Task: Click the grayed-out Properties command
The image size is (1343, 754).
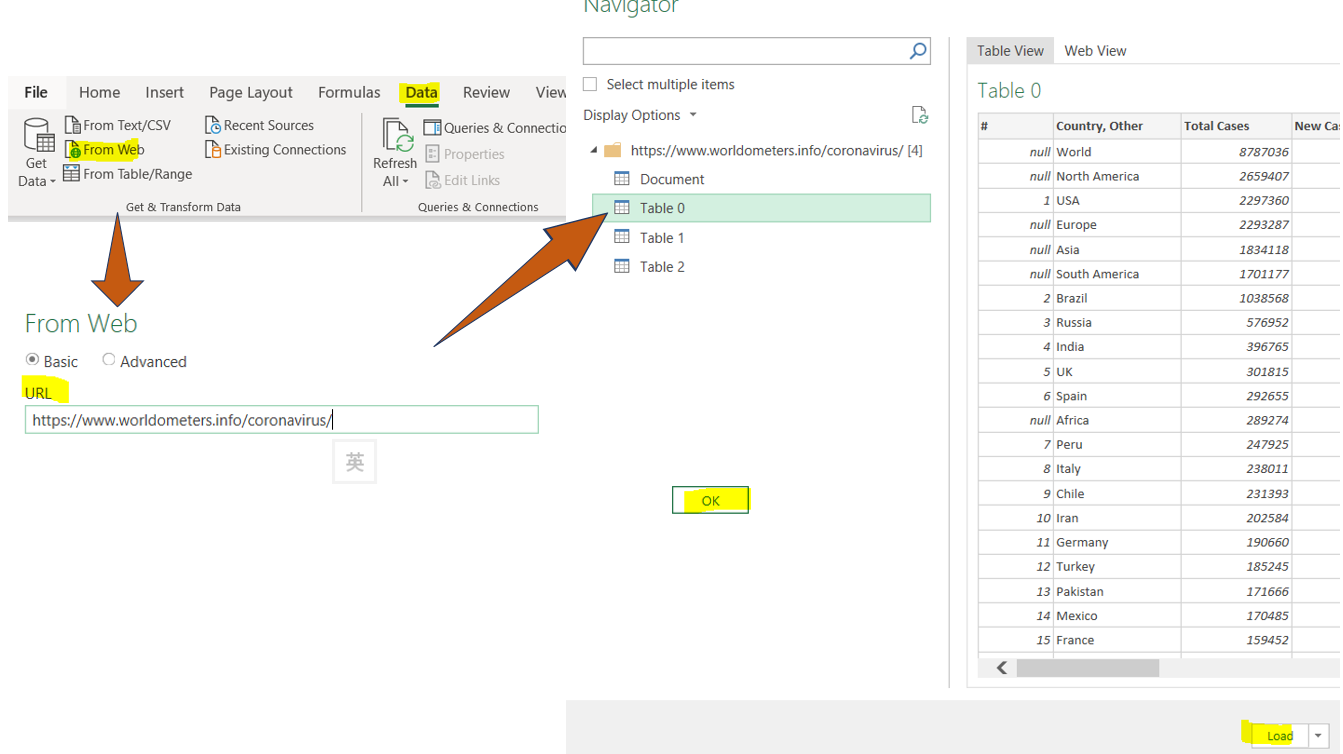Action: 464,154
